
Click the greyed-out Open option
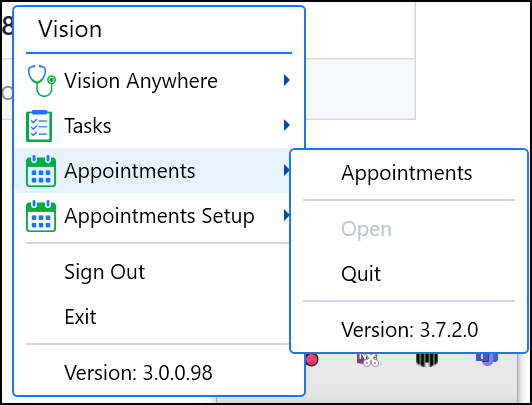pyautogui.click(x=366, y=230)
